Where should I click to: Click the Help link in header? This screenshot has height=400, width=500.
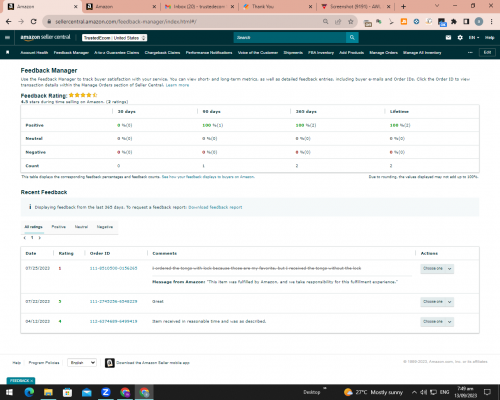pos(489,38)
